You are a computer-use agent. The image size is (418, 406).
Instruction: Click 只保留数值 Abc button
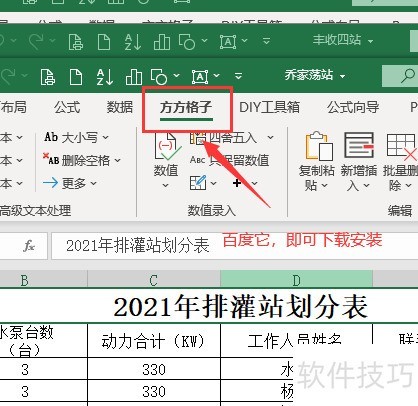tap(229, 160)
